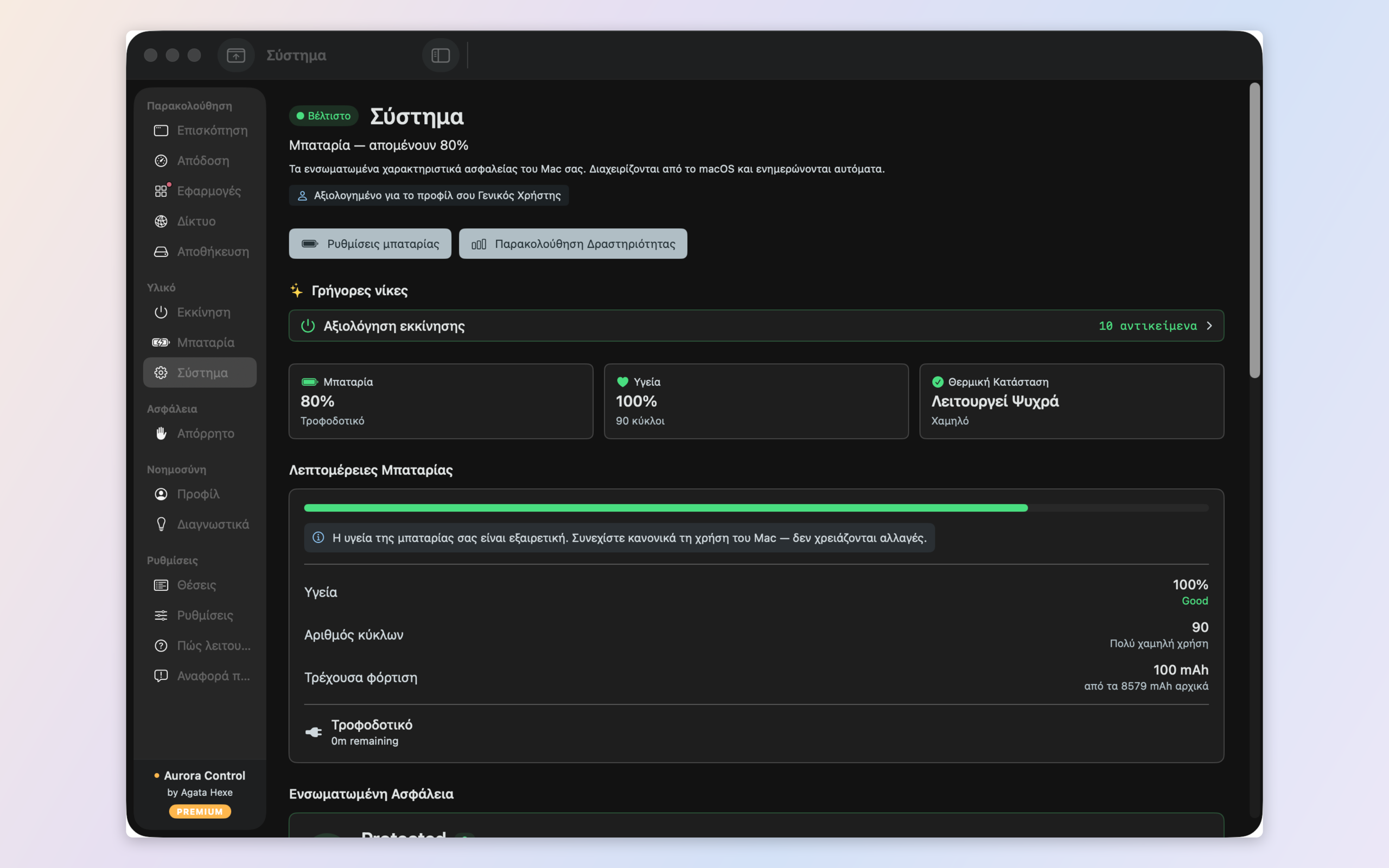The image size is (1389, 868).
Task: Open Επισκόπηση overview icon in sidebar
Action: coord(161,130)
